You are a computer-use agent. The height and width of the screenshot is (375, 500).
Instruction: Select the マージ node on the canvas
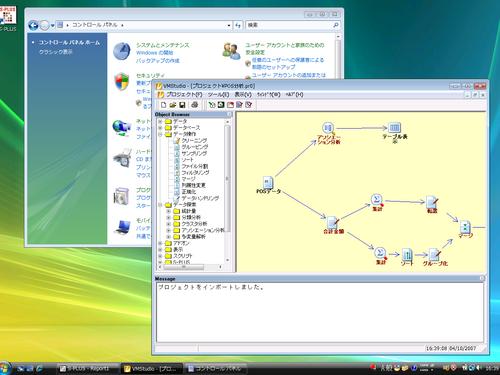pos(465,227)
